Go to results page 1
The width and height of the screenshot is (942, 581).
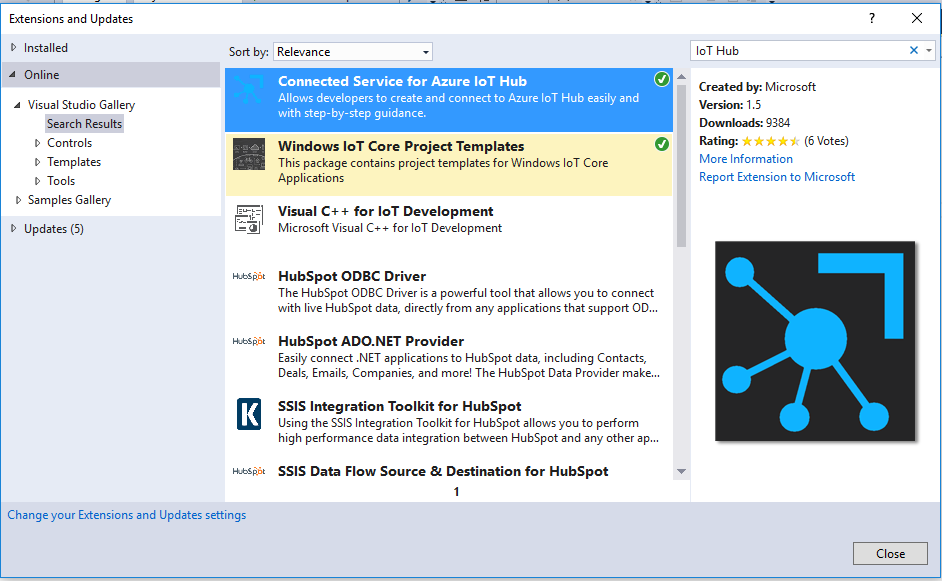[x=456, y=491]
